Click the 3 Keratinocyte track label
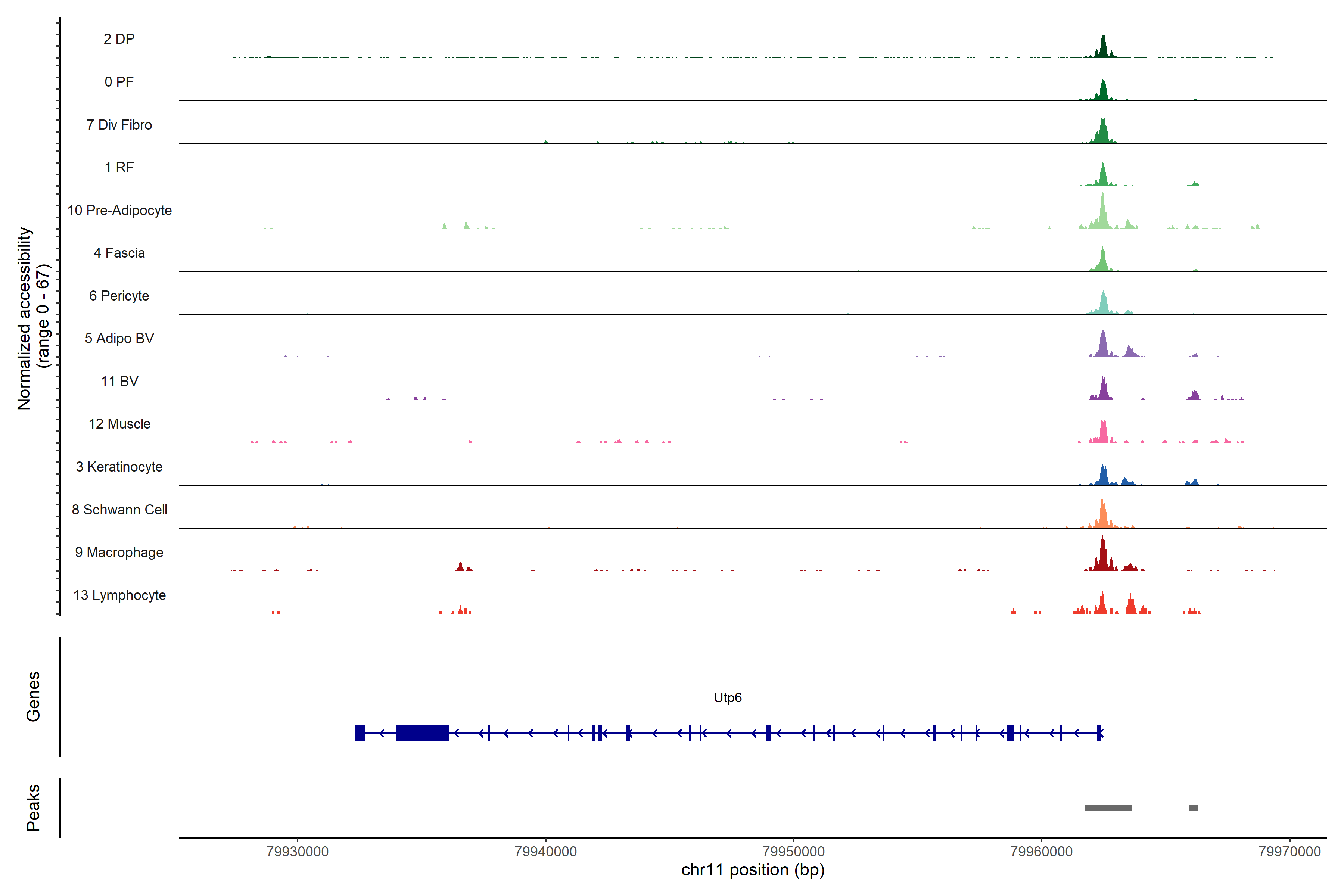1344x896 pixels. click(119, 467)
